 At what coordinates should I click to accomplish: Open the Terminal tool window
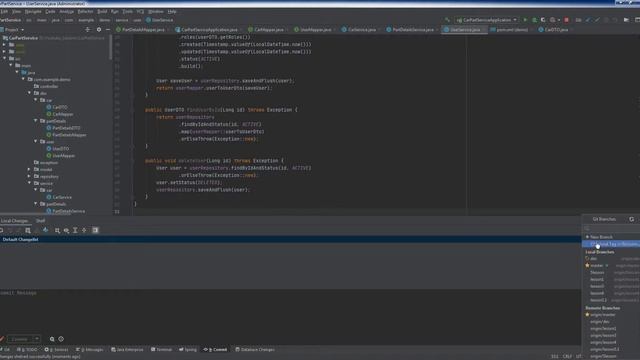click(x=162, y=349)
